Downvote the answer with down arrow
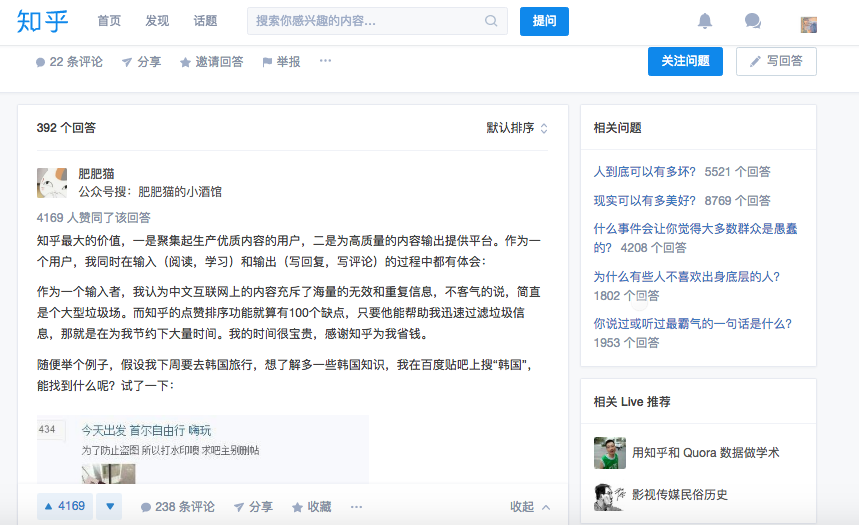The height and width of the screenshot is (525, 859). point(110,506)
